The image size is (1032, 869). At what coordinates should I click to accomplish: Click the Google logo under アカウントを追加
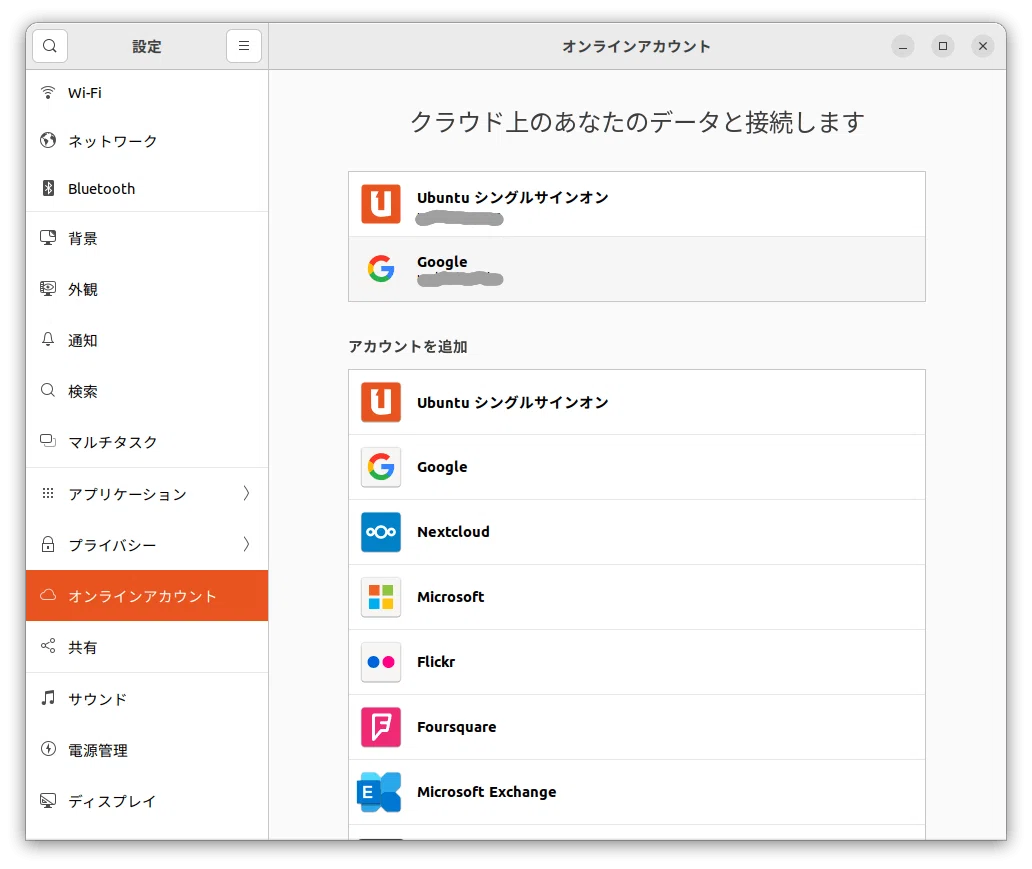(x=381, y=467)
